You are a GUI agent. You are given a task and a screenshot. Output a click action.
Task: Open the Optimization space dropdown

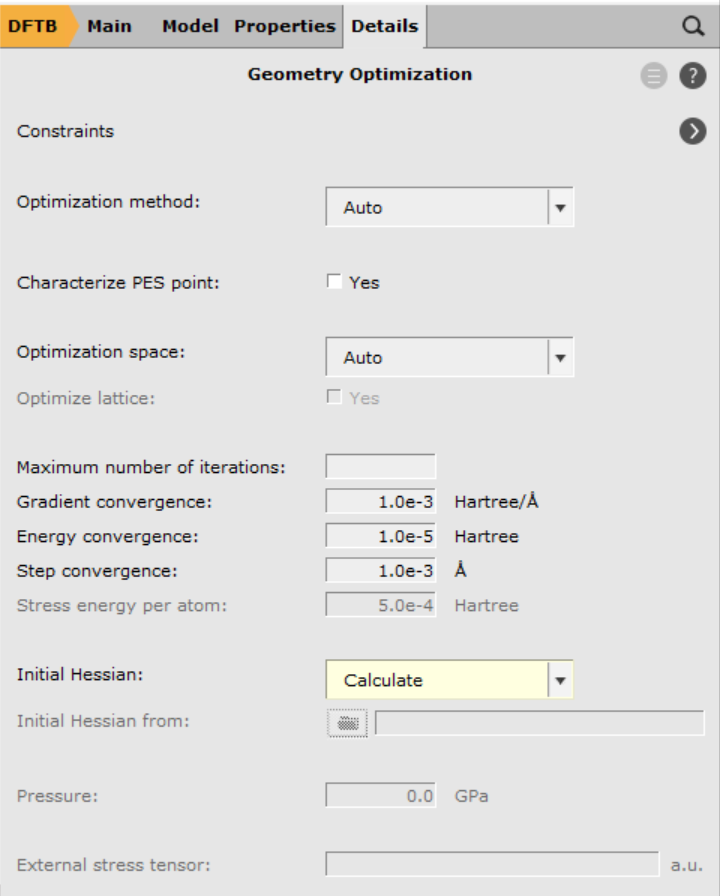tap(449, 357)
